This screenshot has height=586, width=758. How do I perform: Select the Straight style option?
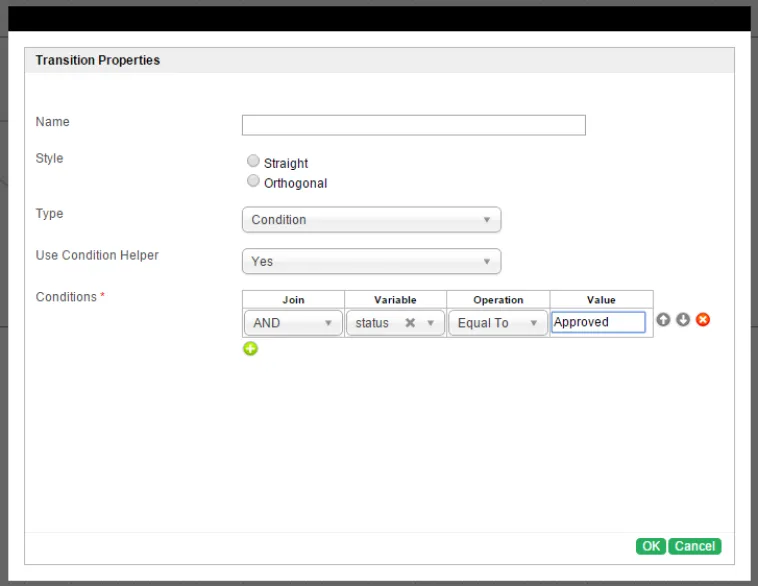point(253,160)
